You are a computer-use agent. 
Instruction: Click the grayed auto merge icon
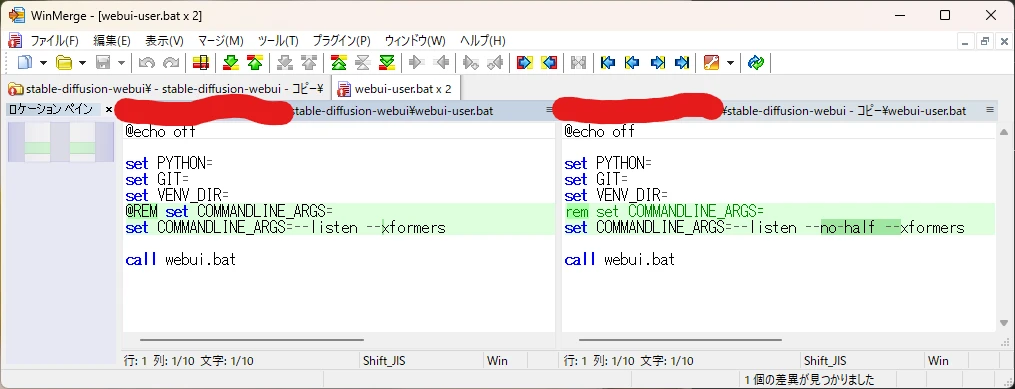578,63
